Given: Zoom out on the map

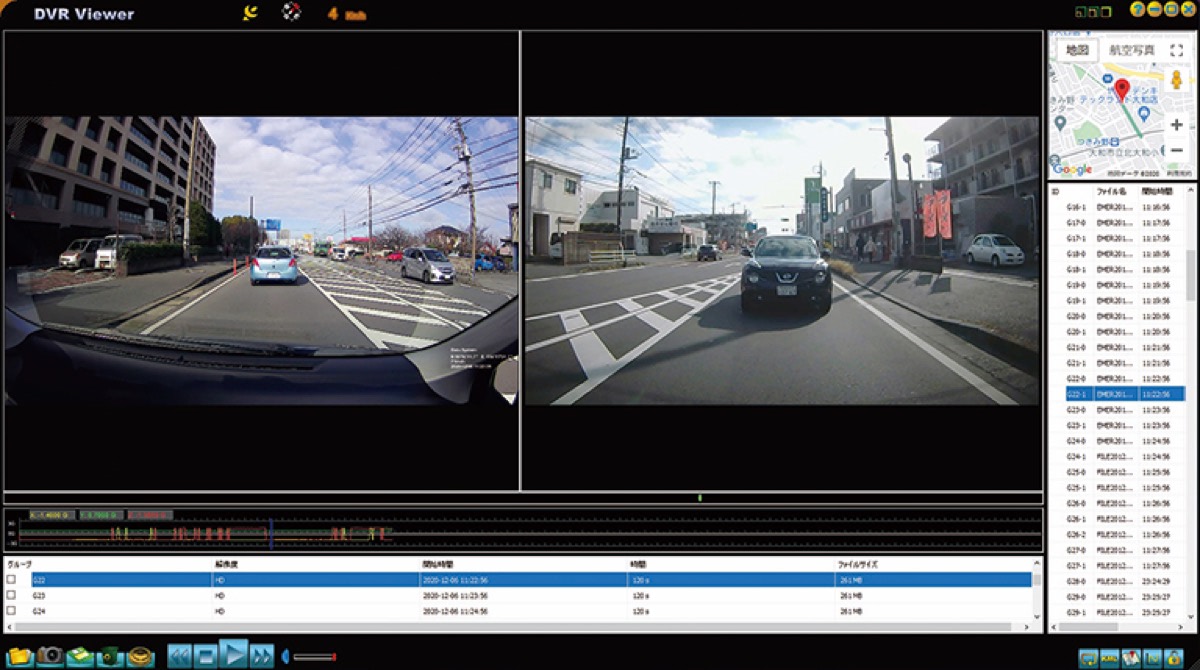Looking at the screenshot, I should coord(1176,151).
